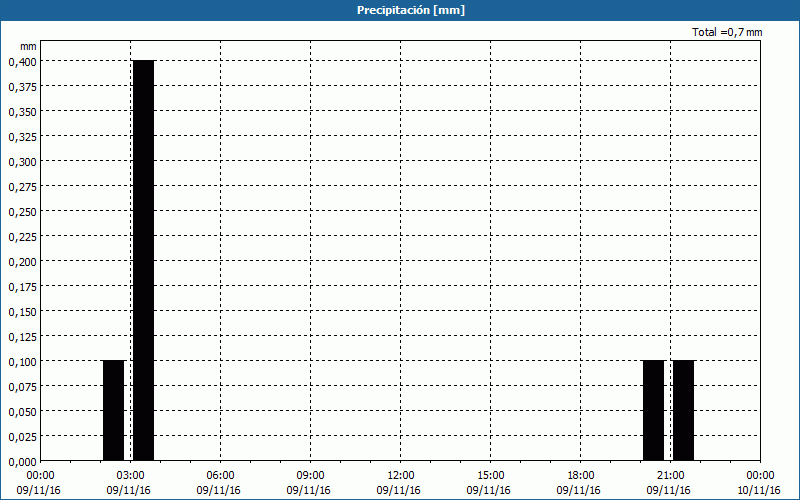This screenshot has width=800, height=500.
Task: Click the 0,075 y-axis label
Action: coord(22,387)
